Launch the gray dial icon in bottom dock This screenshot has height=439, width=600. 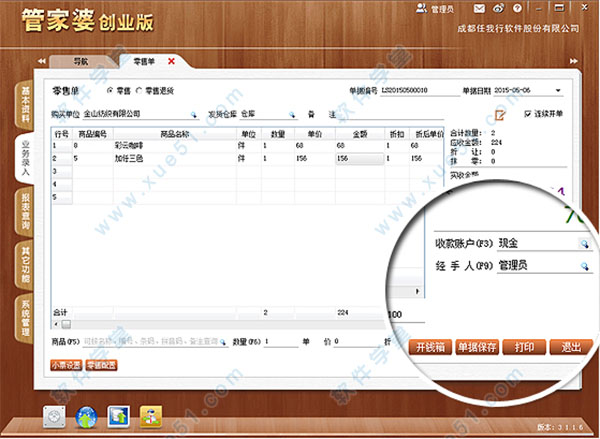(x=54, y=417)
